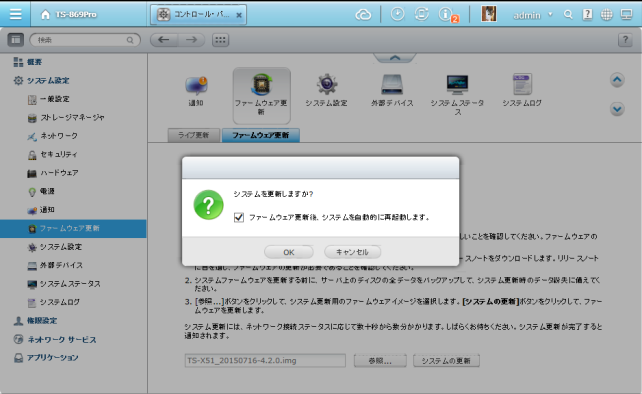Open background tasks clock icon
This screenshot has width=642, height=394.
pyautogui.click(x=397, y=14)
